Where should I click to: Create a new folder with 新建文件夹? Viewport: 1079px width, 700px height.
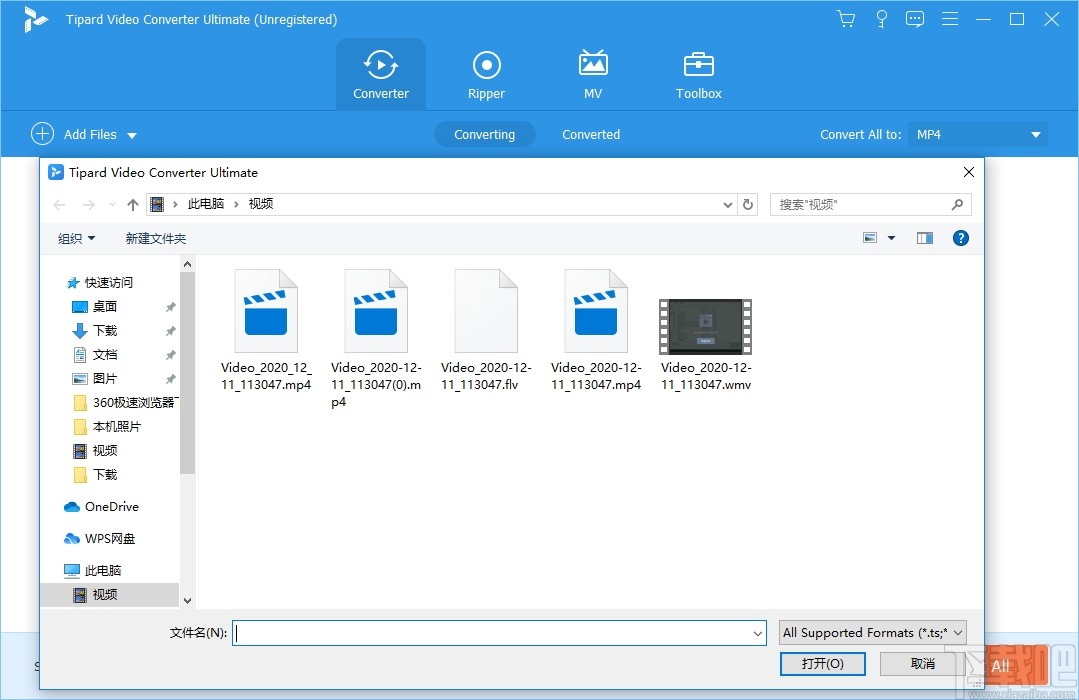tap(156, 238)
